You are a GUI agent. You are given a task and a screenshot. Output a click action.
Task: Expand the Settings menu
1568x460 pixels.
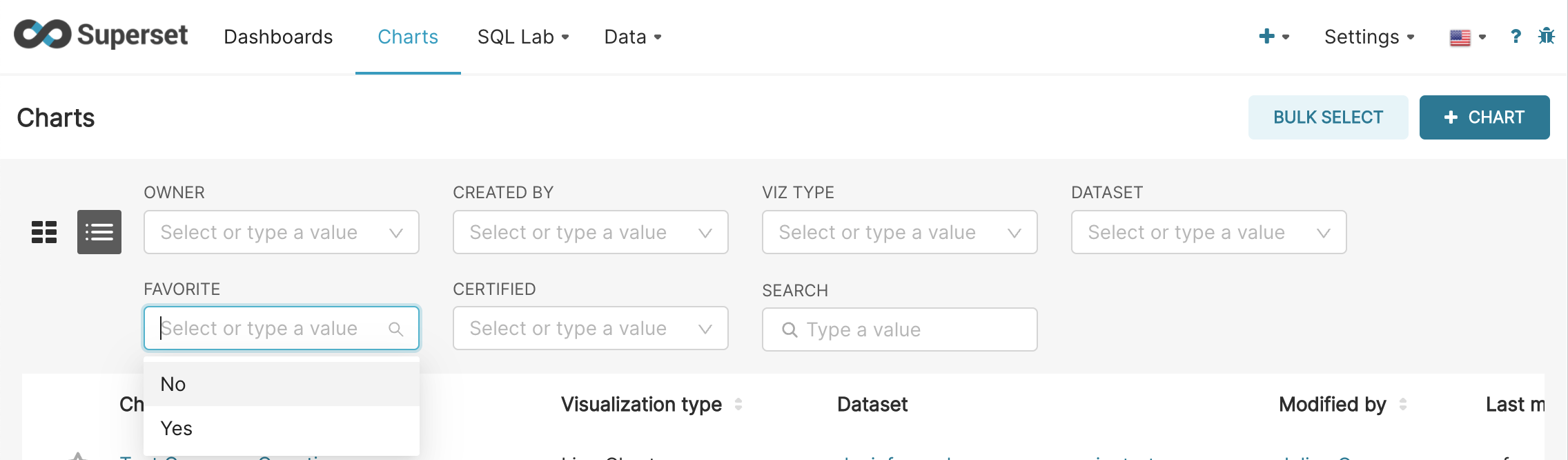pyautogui.click(x=1367, y=36)
